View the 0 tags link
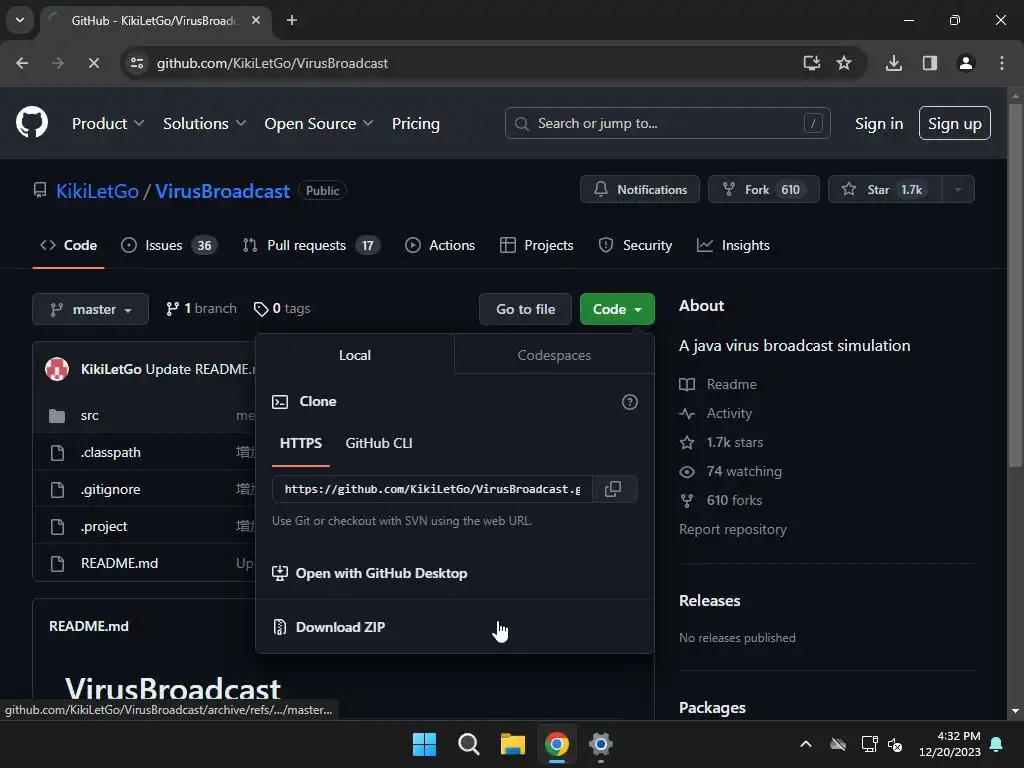The height and width of the screenshot is (768, 1024). click(x=282, y=308)
